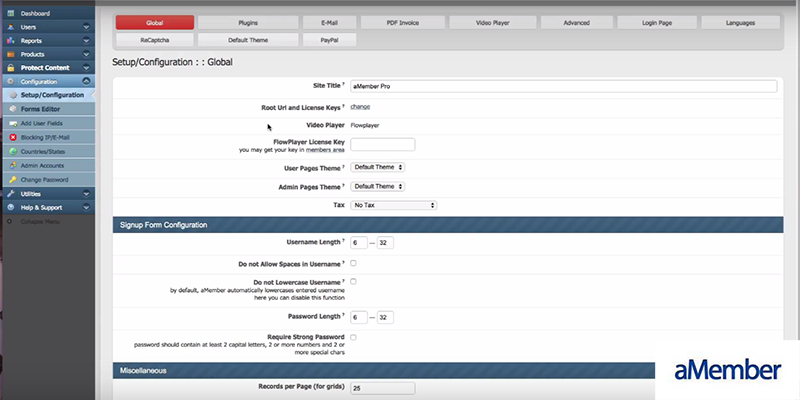This screenshot has height=400, width=800.
Task: Click the Site Title text field
Action: tap(563, 86)
